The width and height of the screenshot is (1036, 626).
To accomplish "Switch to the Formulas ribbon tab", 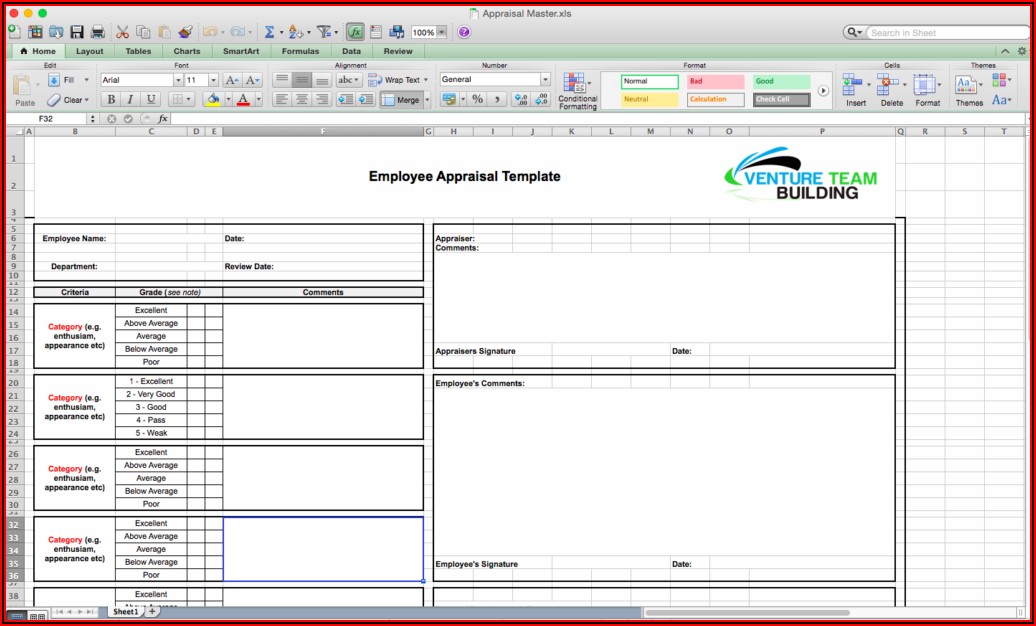I will coord(300,51).
